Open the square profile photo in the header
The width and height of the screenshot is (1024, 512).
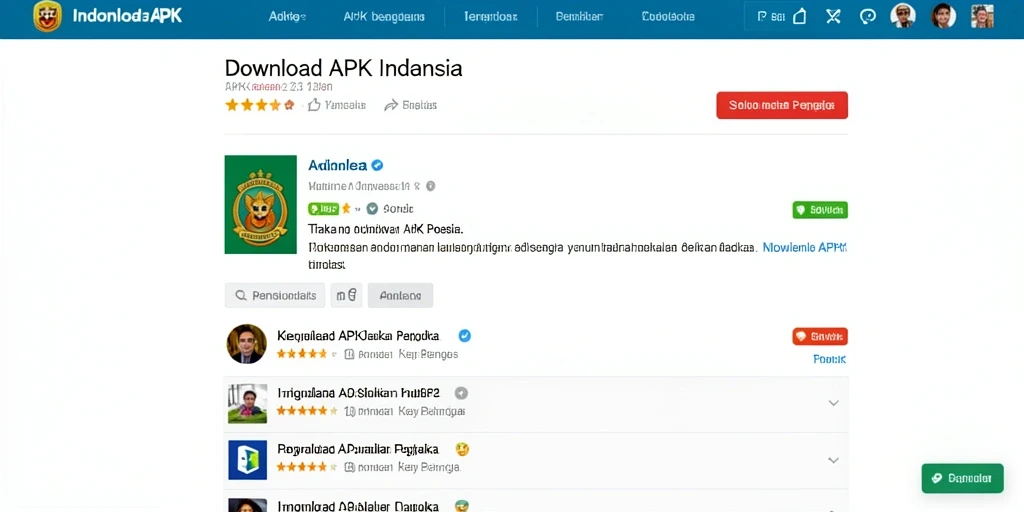982,16
